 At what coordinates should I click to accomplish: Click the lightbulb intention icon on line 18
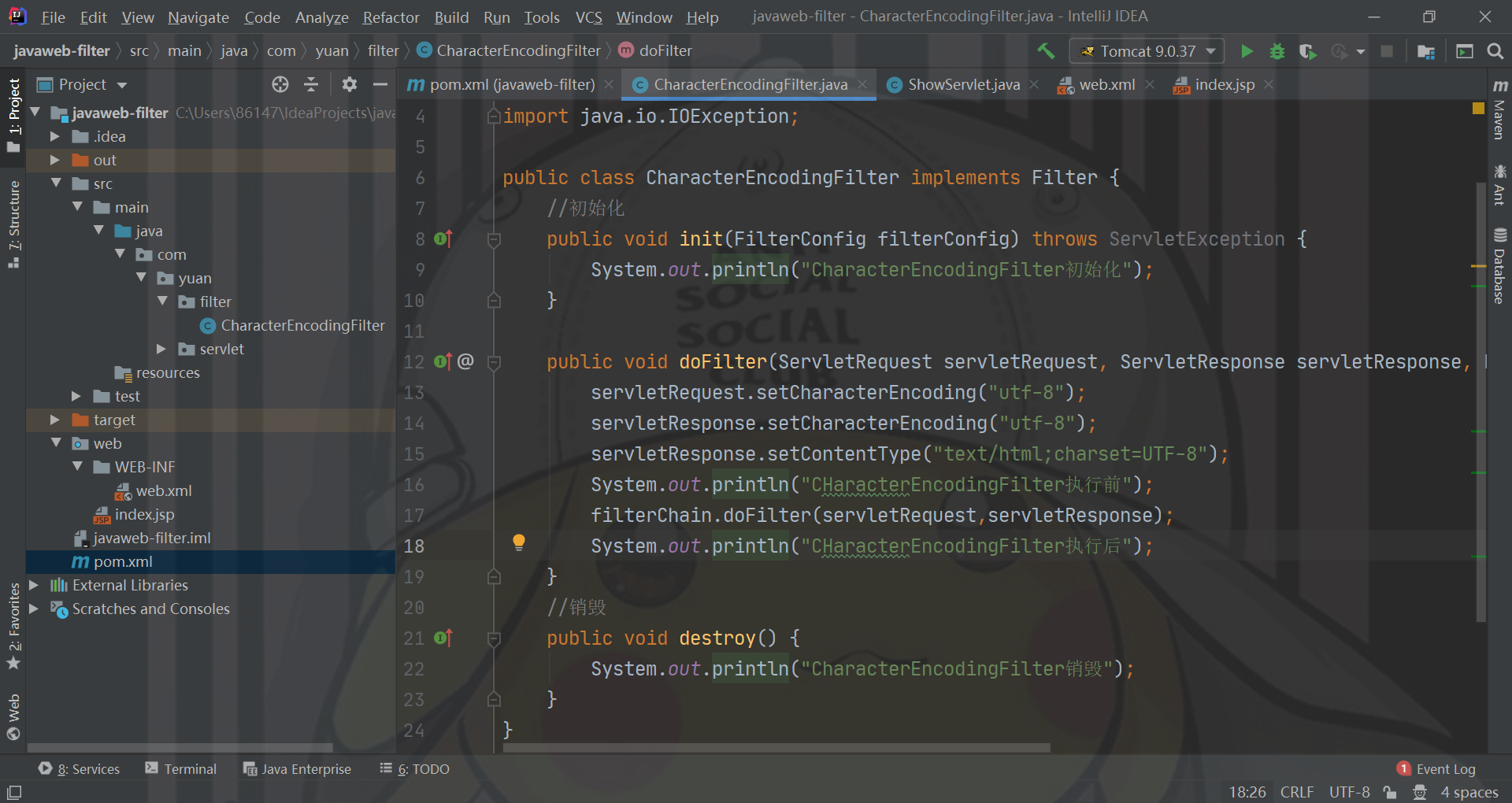(519, 542)
